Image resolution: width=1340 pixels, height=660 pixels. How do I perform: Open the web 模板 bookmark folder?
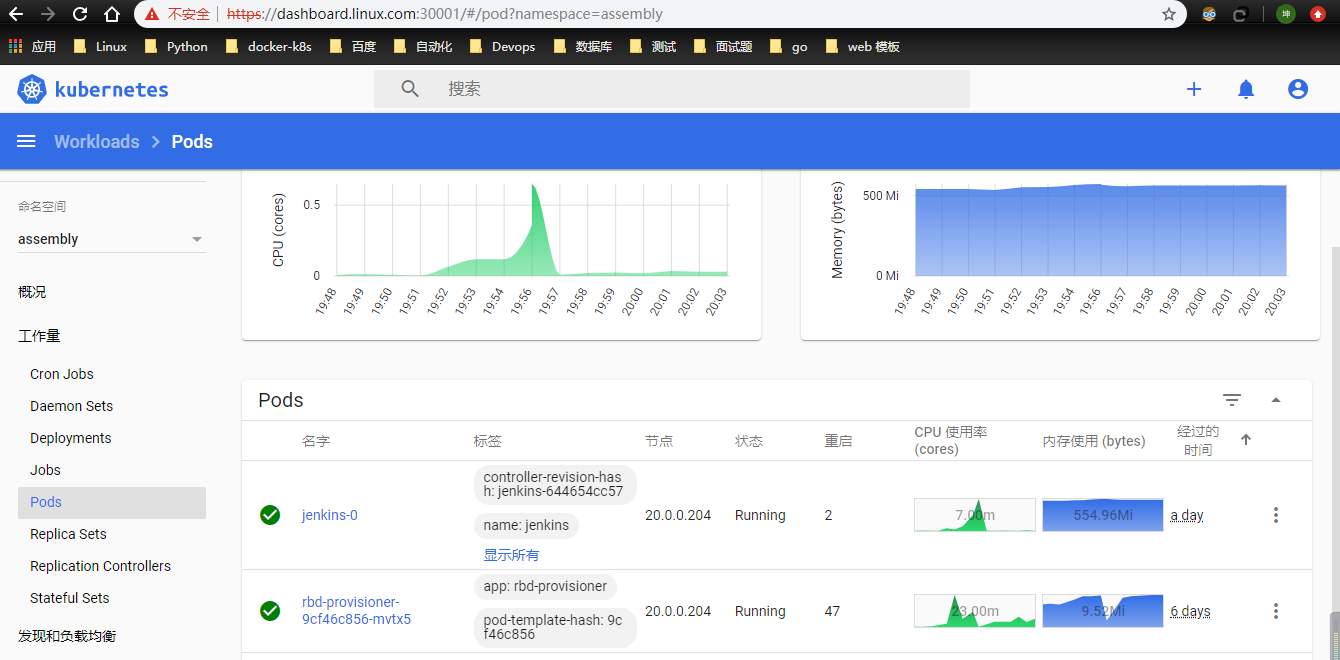[x=863, y=46]
